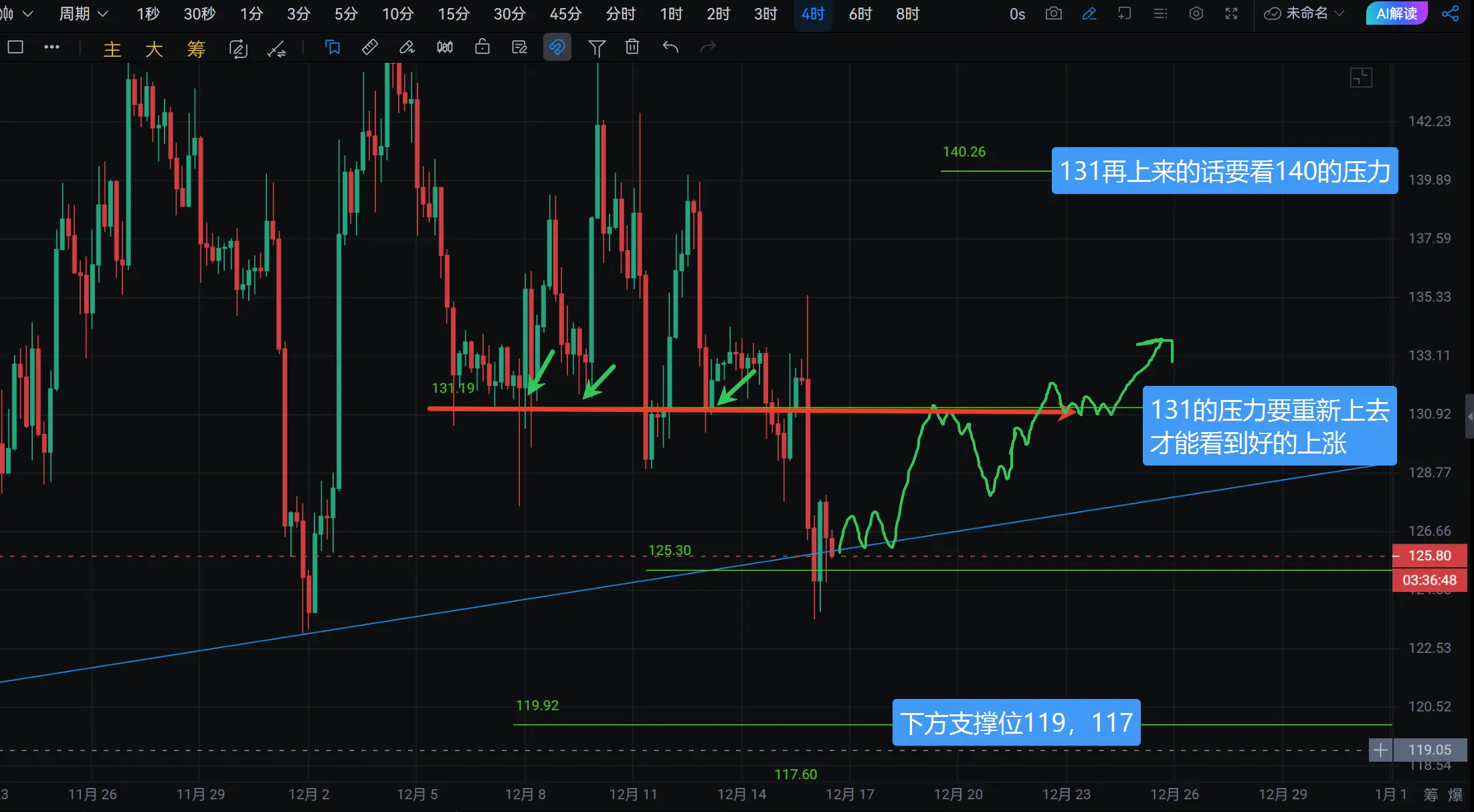This screenshot has width=1474, height=812.
Task: Click the trash delete drawings icon
Action: [632, 47]
